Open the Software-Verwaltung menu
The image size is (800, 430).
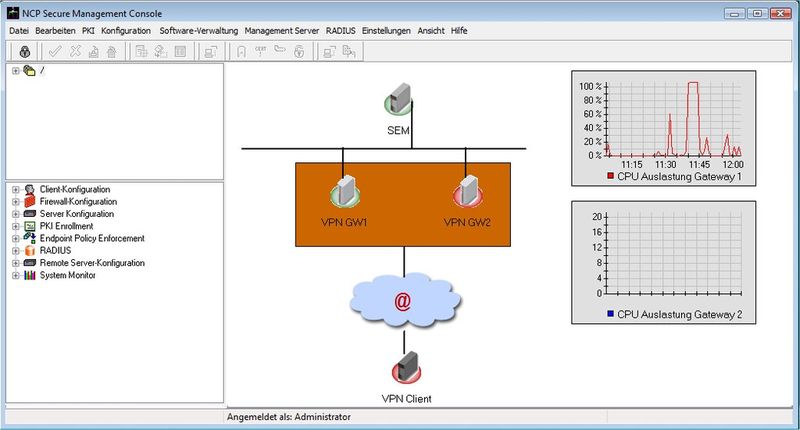198,31
